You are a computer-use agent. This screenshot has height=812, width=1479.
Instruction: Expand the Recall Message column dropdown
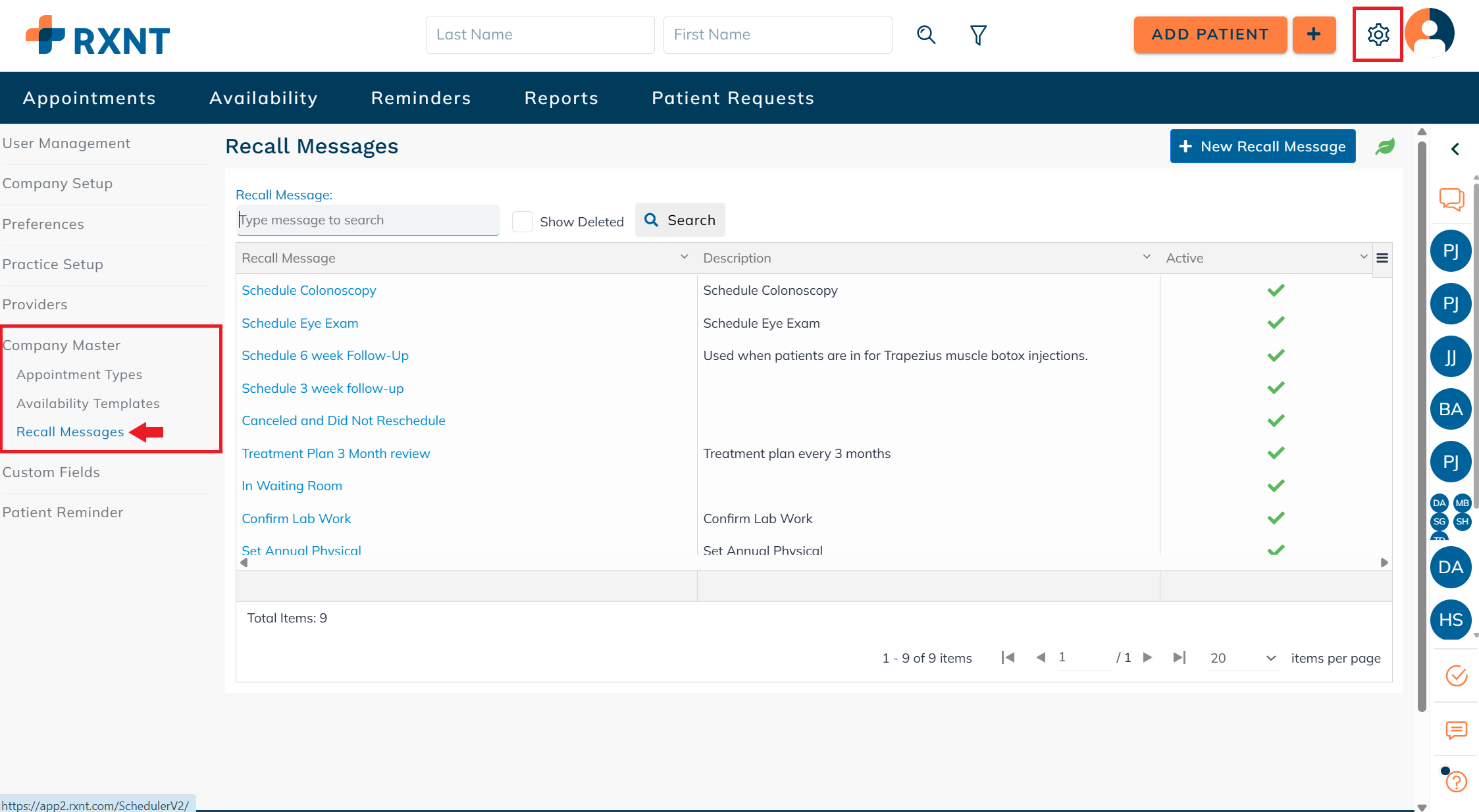pyautogui.click(x=684, y=257)
